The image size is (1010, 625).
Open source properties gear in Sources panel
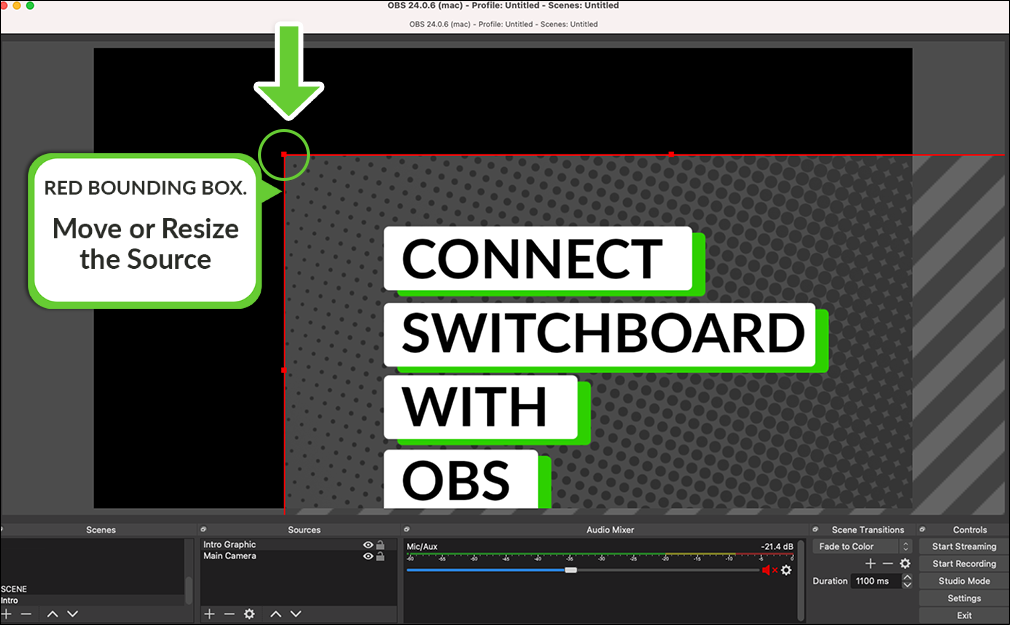[x=249, y=614]
